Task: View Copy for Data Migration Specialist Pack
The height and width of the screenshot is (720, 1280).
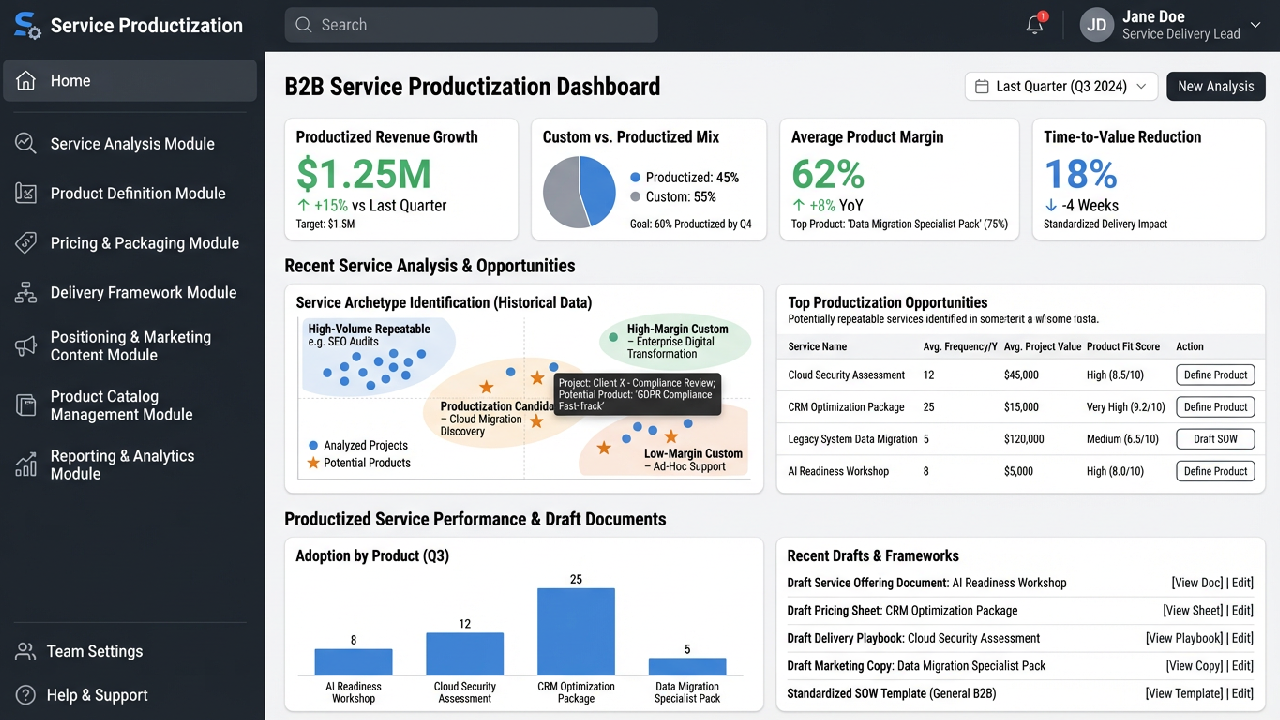Action: (1196, 666)
